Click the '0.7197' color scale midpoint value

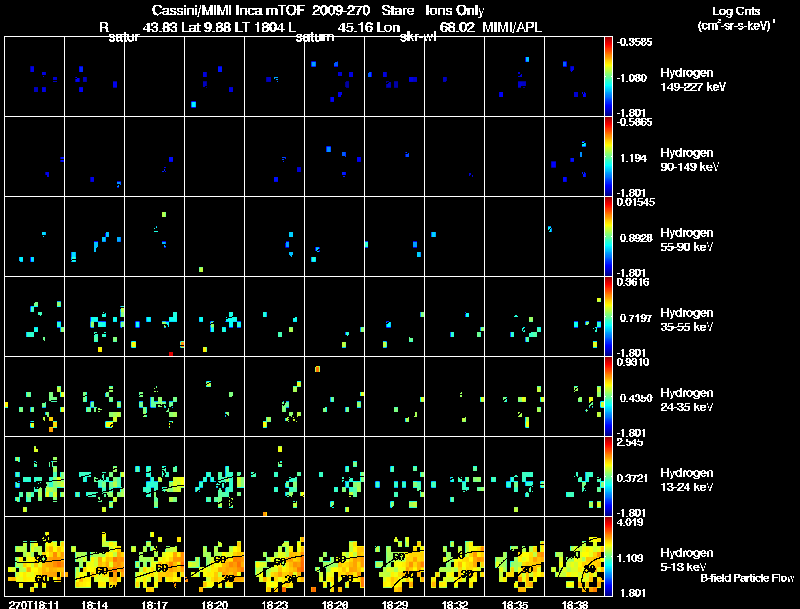click(636, 318)
